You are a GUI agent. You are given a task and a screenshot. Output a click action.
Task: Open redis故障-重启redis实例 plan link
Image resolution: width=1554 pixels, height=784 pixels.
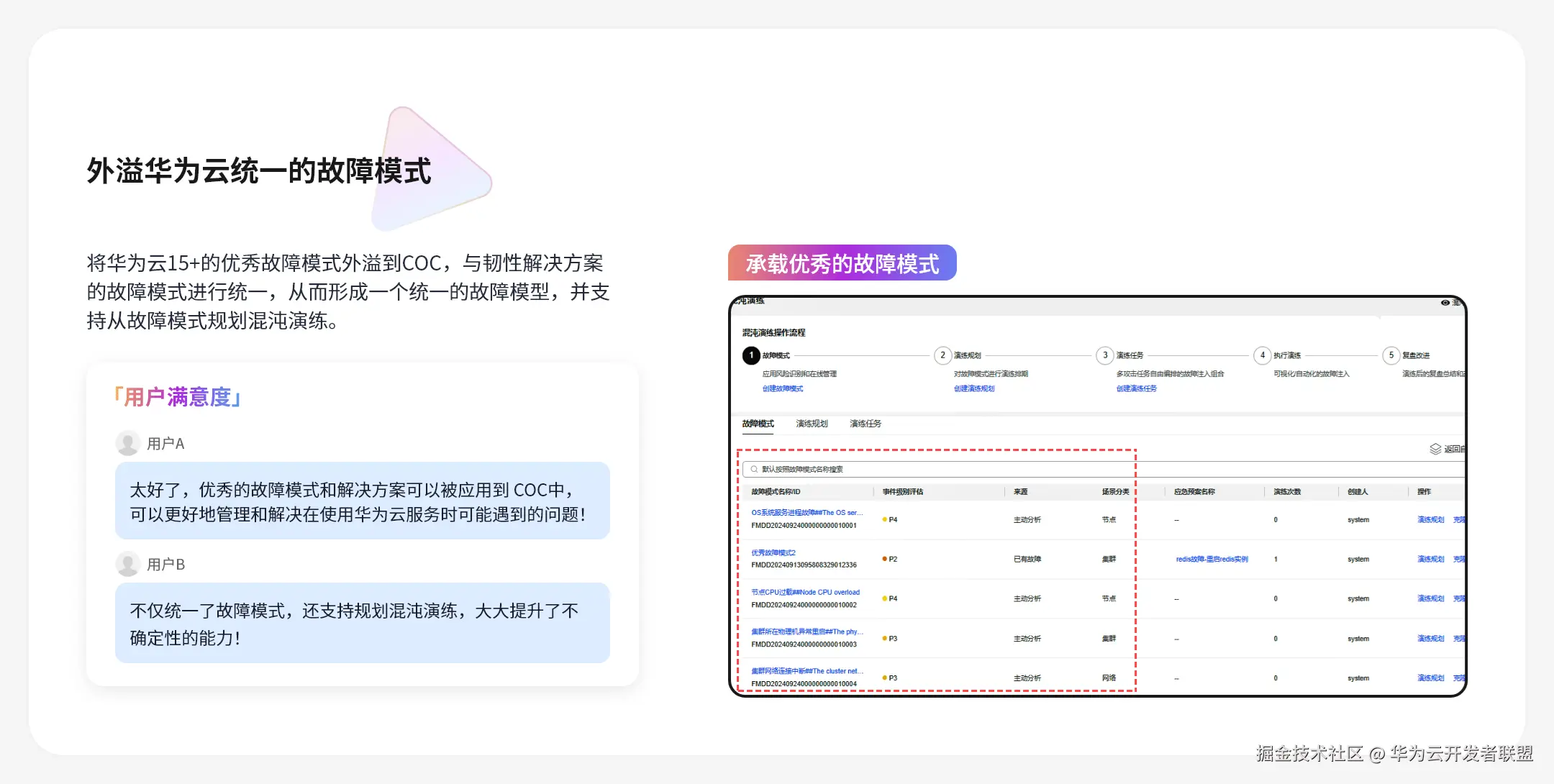point(1212,559)
